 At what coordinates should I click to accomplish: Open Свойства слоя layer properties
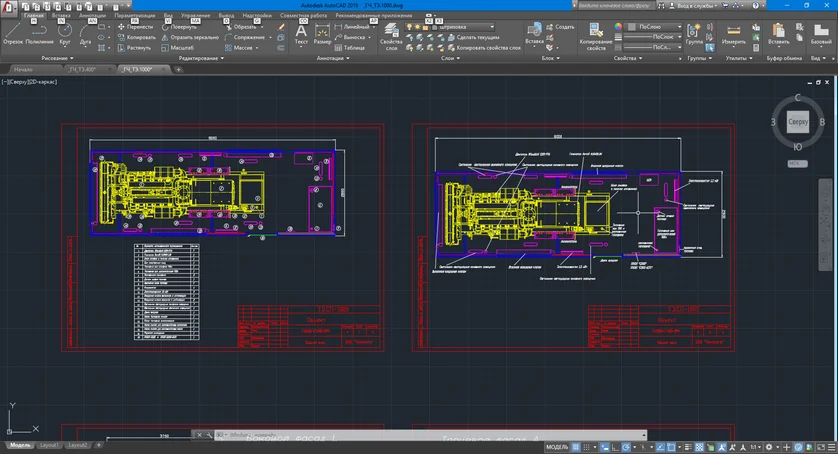pyautogui.click(x=391, y=36)
